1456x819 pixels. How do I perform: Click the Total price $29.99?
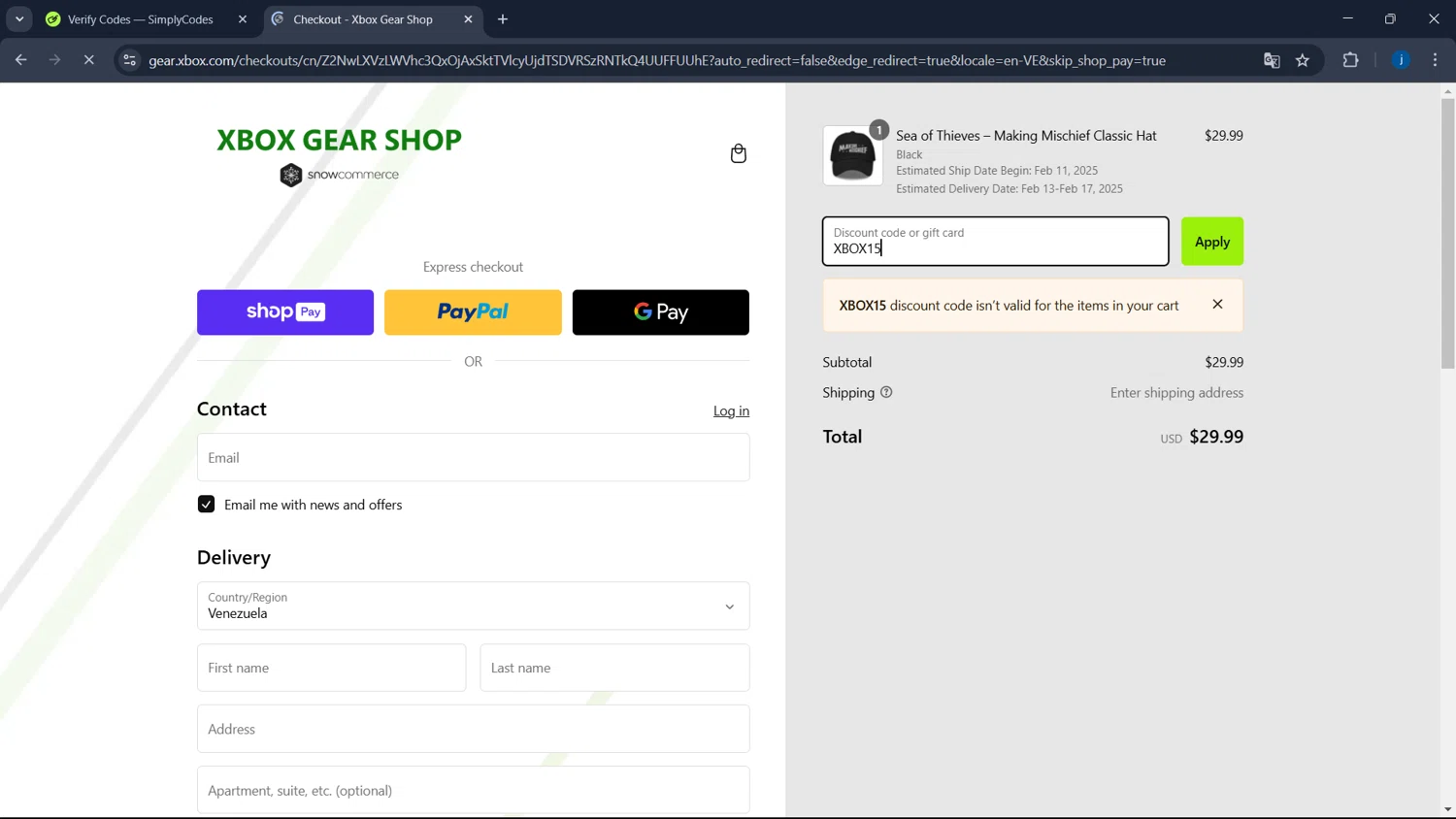(1216, 437)
